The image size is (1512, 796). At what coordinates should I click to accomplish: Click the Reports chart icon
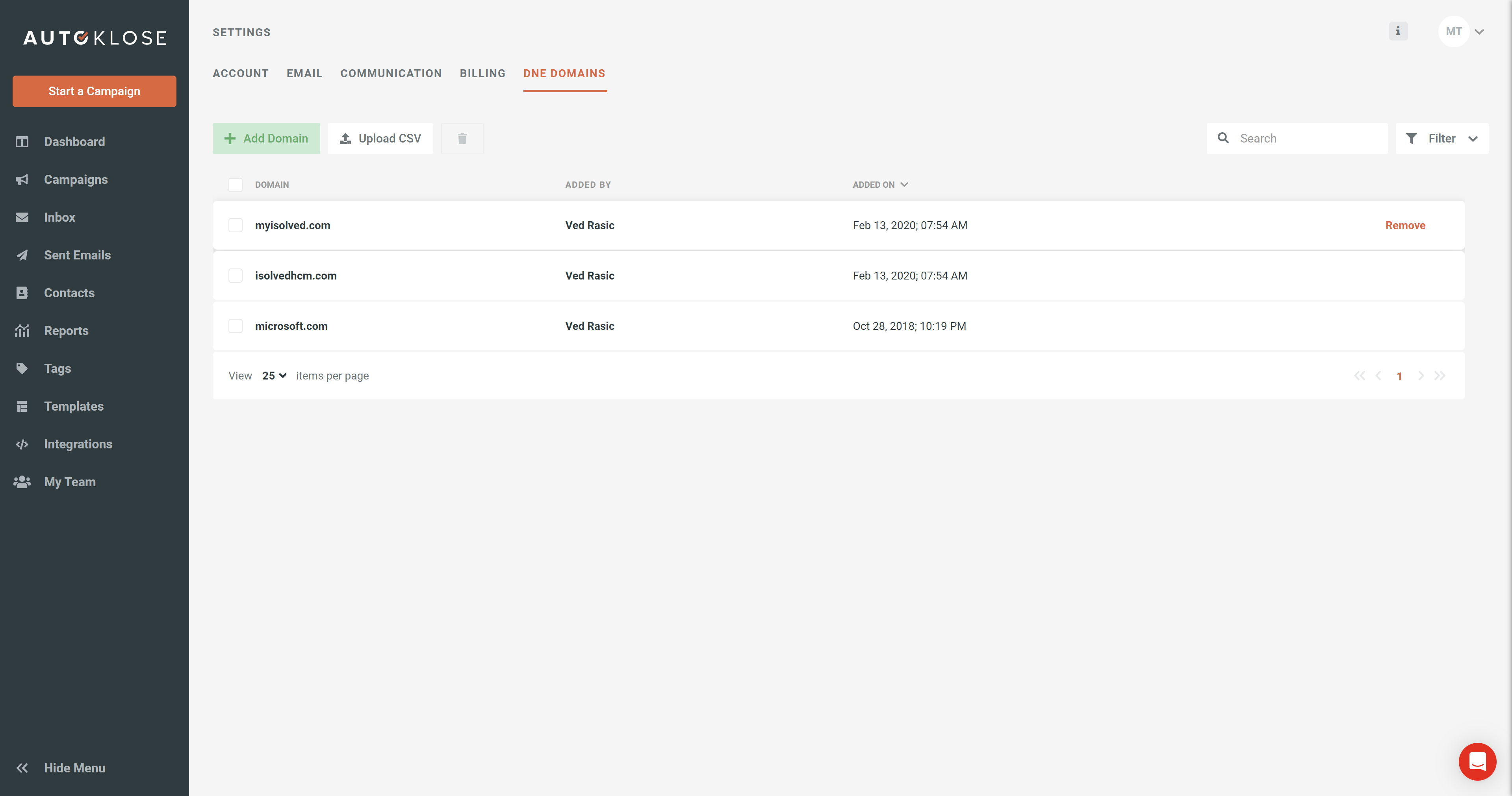point(22,331)
